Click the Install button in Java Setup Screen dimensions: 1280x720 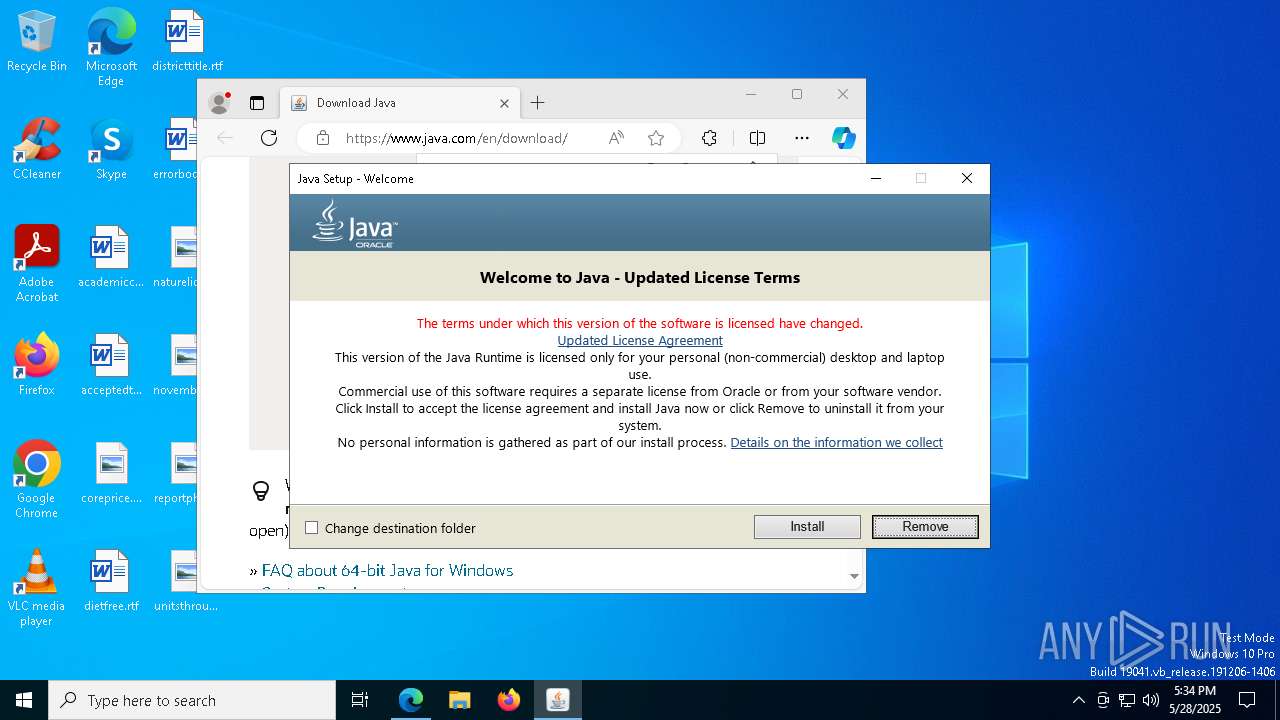tap(807, 527)
